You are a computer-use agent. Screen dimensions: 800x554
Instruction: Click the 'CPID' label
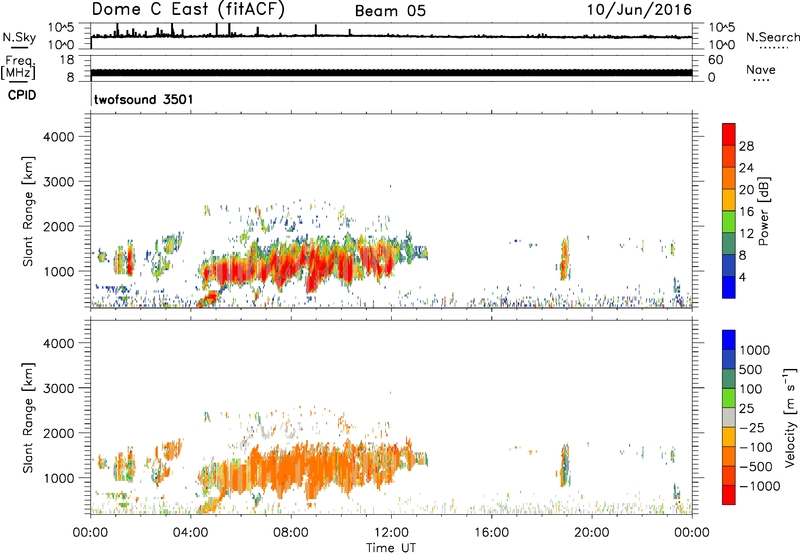21,95
